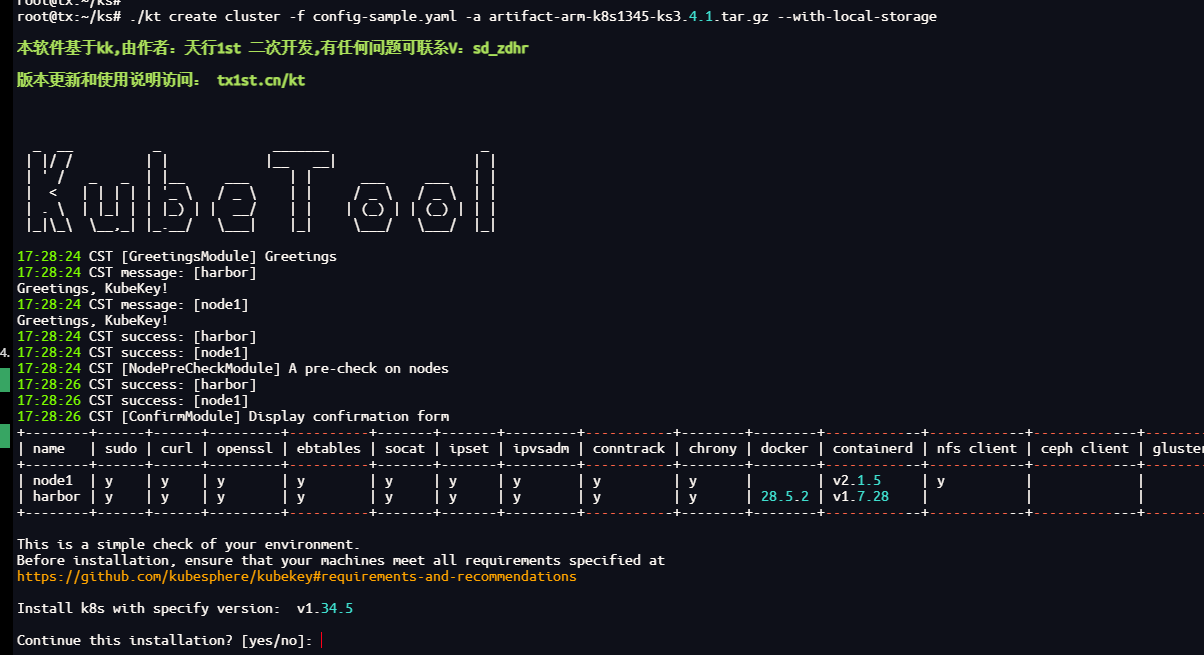The height and width of the screenshot is (655, 1204).
Task: Click the sudo y cell in harbor row
Action: click(109, 496)
